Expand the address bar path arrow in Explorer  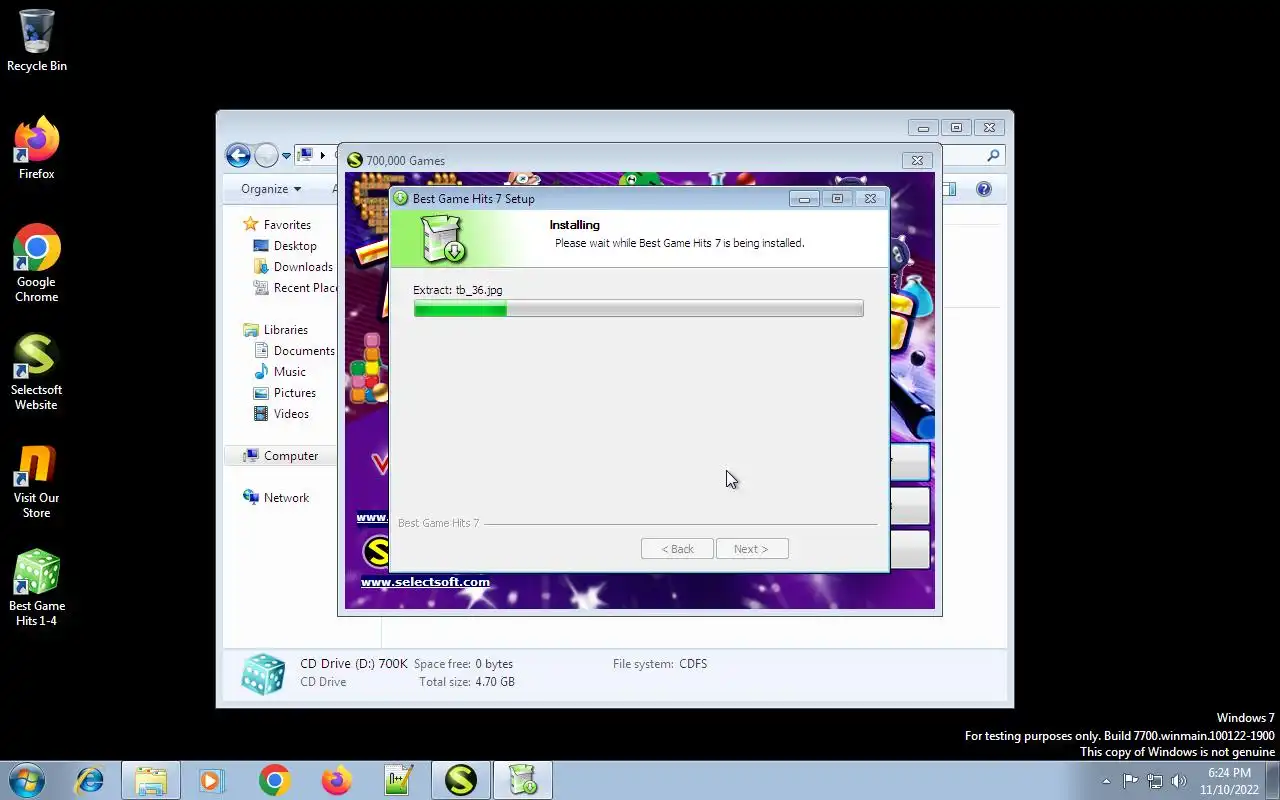point(322,155)
